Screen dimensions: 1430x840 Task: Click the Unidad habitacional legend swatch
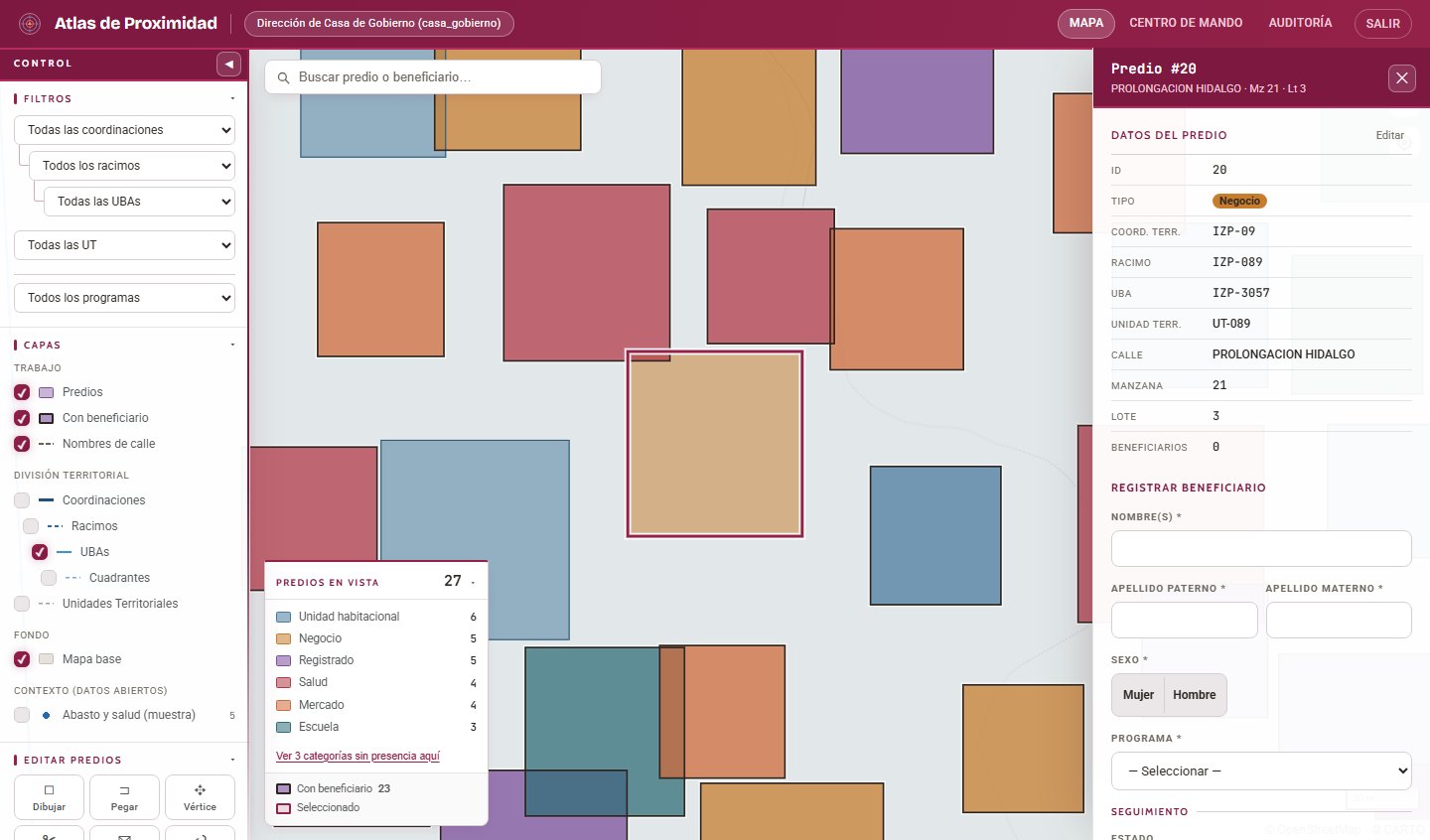click(283, 617)
